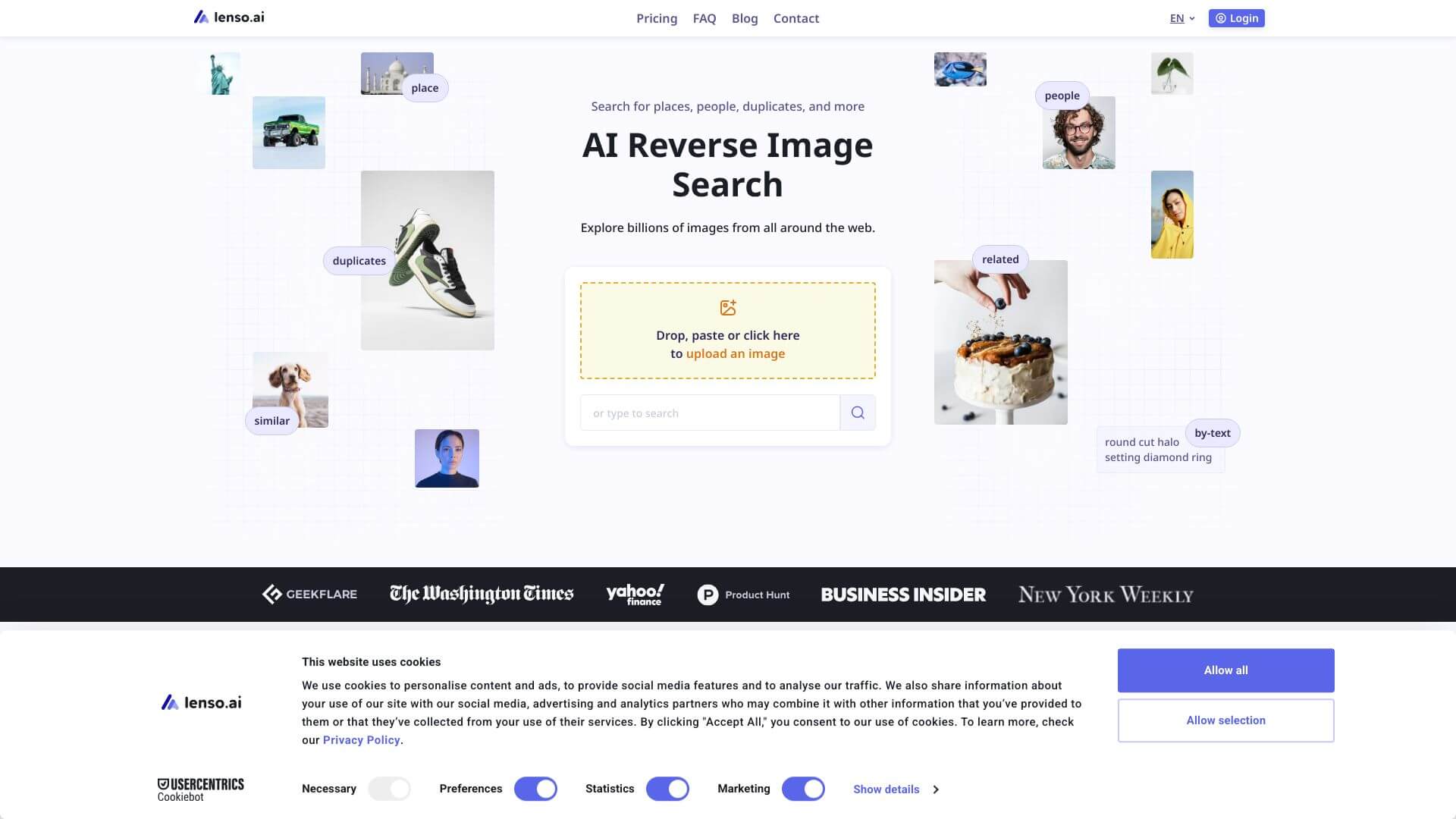Click the Product Hunt logo
1456x819 pixels.
click(743, 595)
